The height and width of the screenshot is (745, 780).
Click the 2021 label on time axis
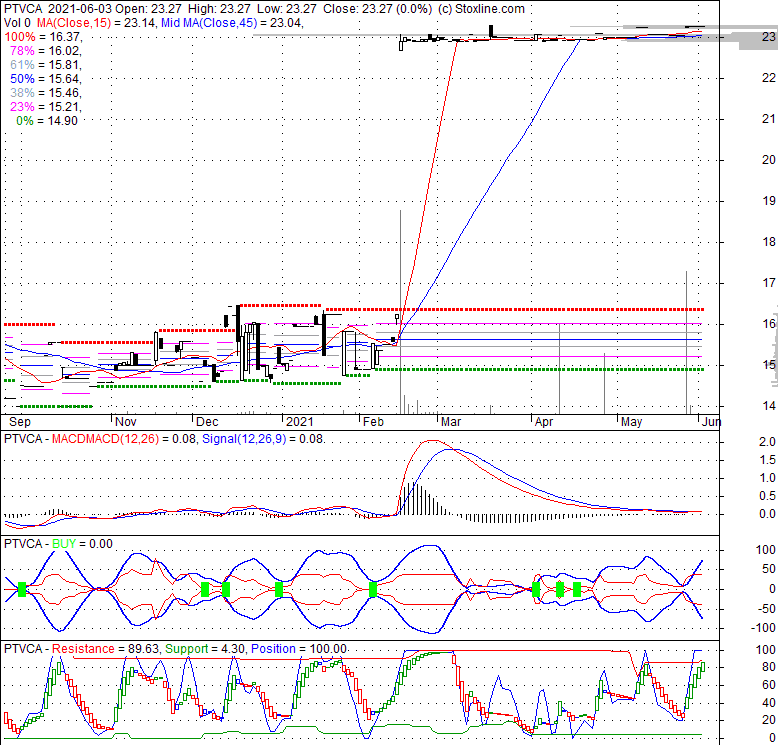click(300, 422)
